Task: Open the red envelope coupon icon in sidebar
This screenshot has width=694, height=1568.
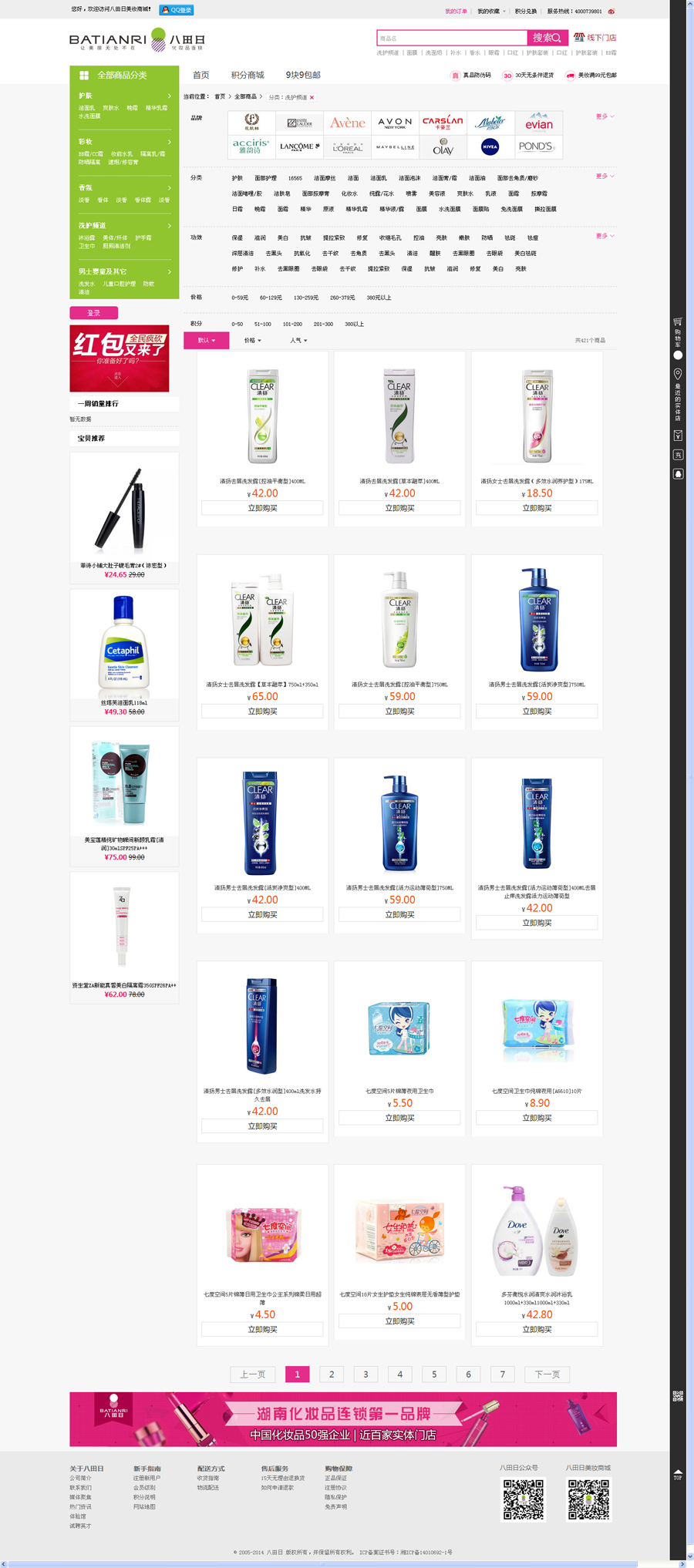Action: [678, 436]
